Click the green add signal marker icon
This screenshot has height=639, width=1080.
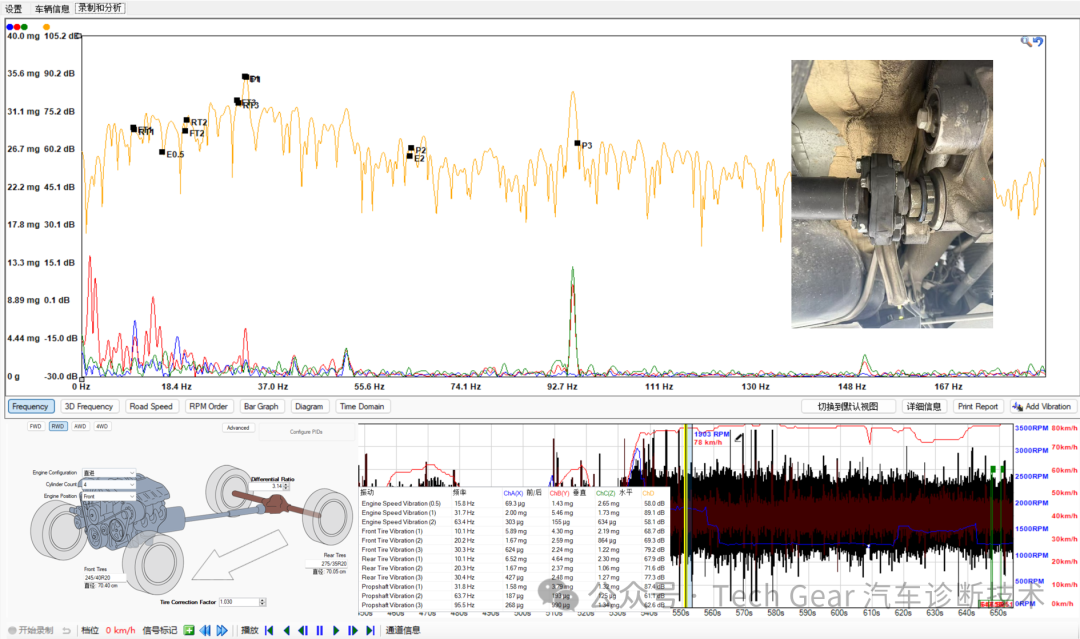[x=188, y=630]
